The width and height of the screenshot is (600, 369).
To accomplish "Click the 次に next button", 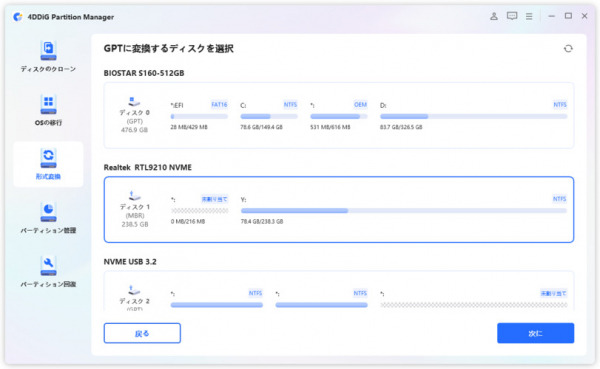I will (x=535, y=333).
